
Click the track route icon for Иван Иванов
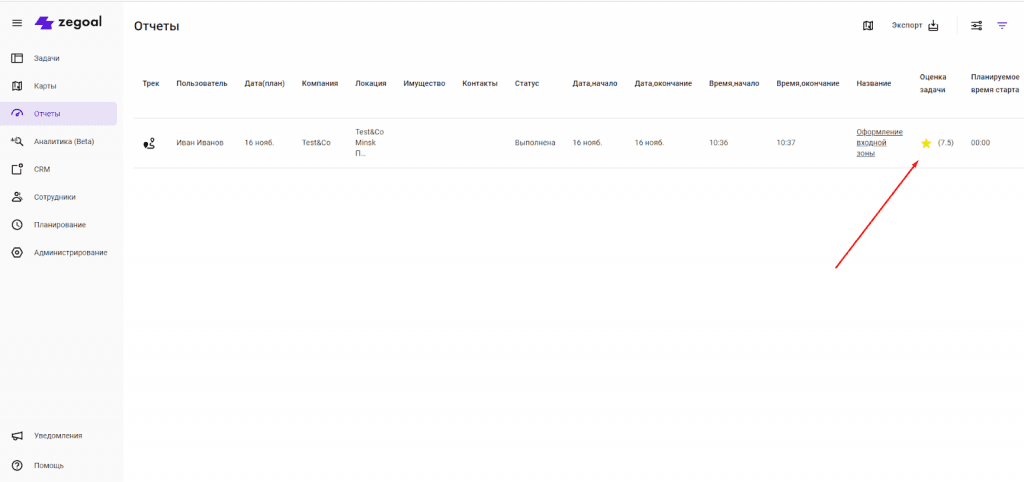(x=149, y=143)
